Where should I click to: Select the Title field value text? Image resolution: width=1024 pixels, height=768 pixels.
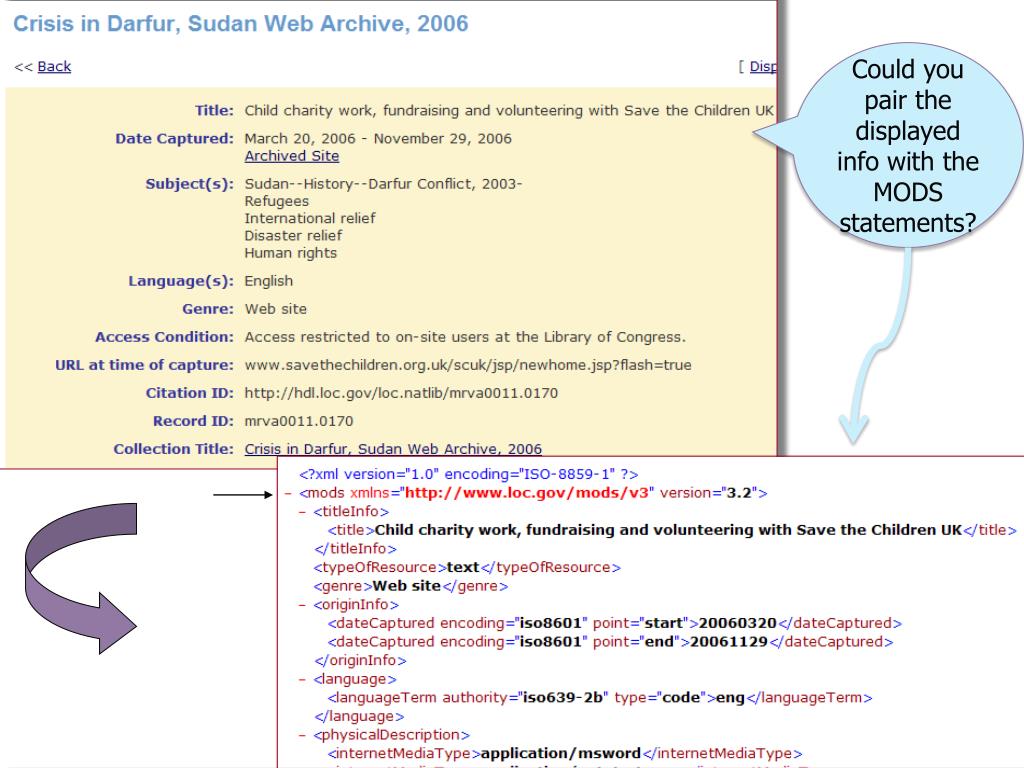pyautogui.click(x=509, y=110)
